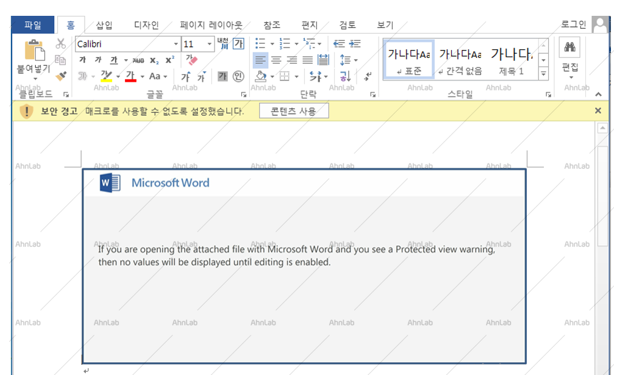Open the Borders dropdown arrow
This screenshot has width=622, height=386.
296,77
